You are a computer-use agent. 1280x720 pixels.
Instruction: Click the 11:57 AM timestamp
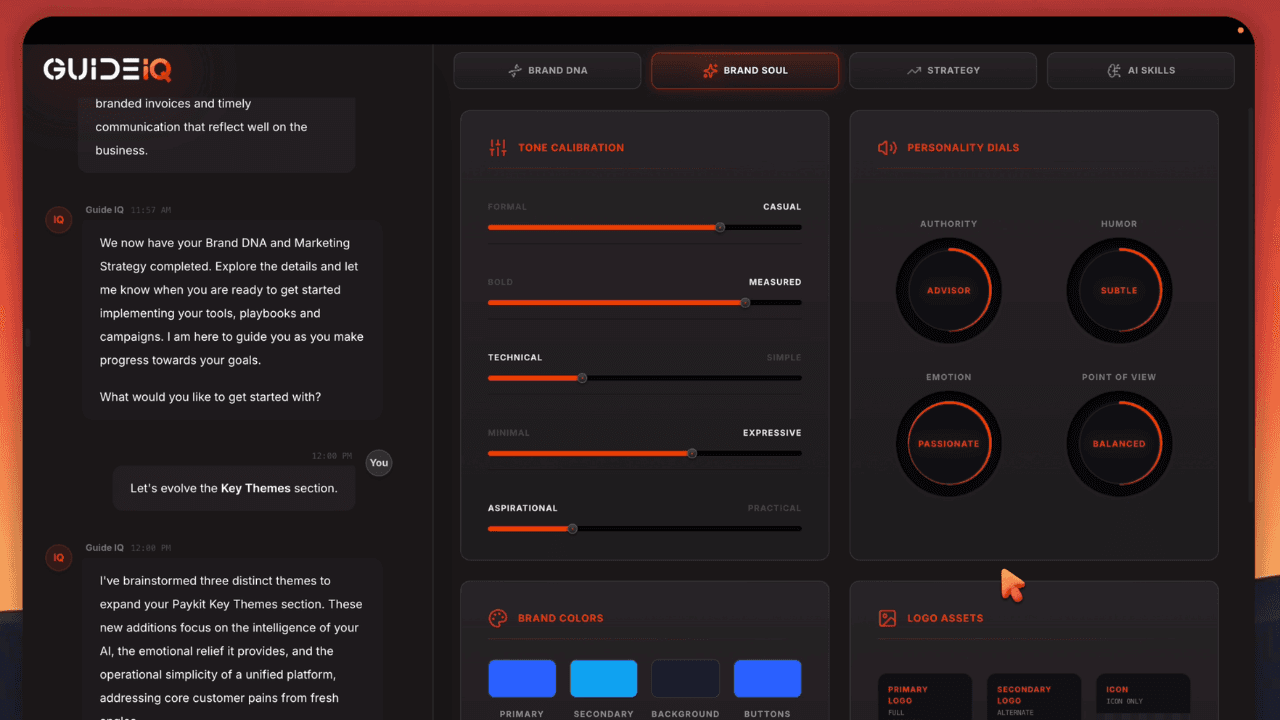tap(151, 210)
